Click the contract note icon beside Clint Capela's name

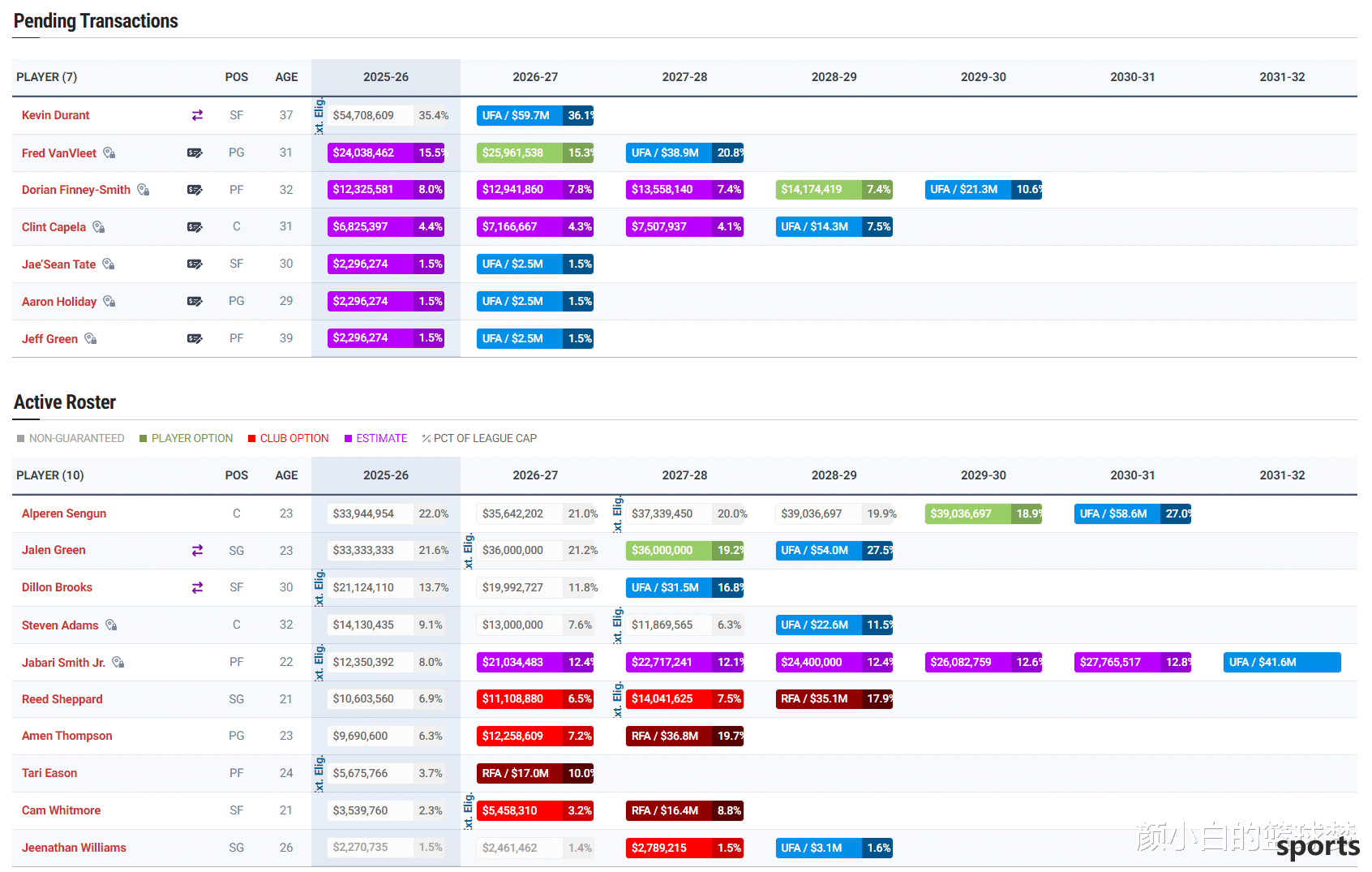pyautogui.click(x=99, y=227)
